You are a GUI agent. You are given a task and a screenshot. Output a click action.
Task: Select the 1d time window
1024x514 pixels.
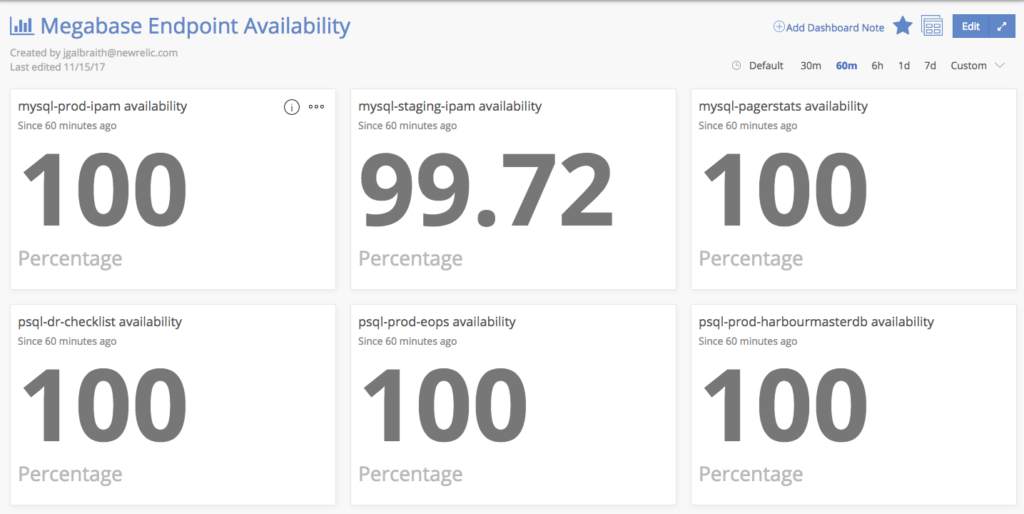(x=904, y=65)
